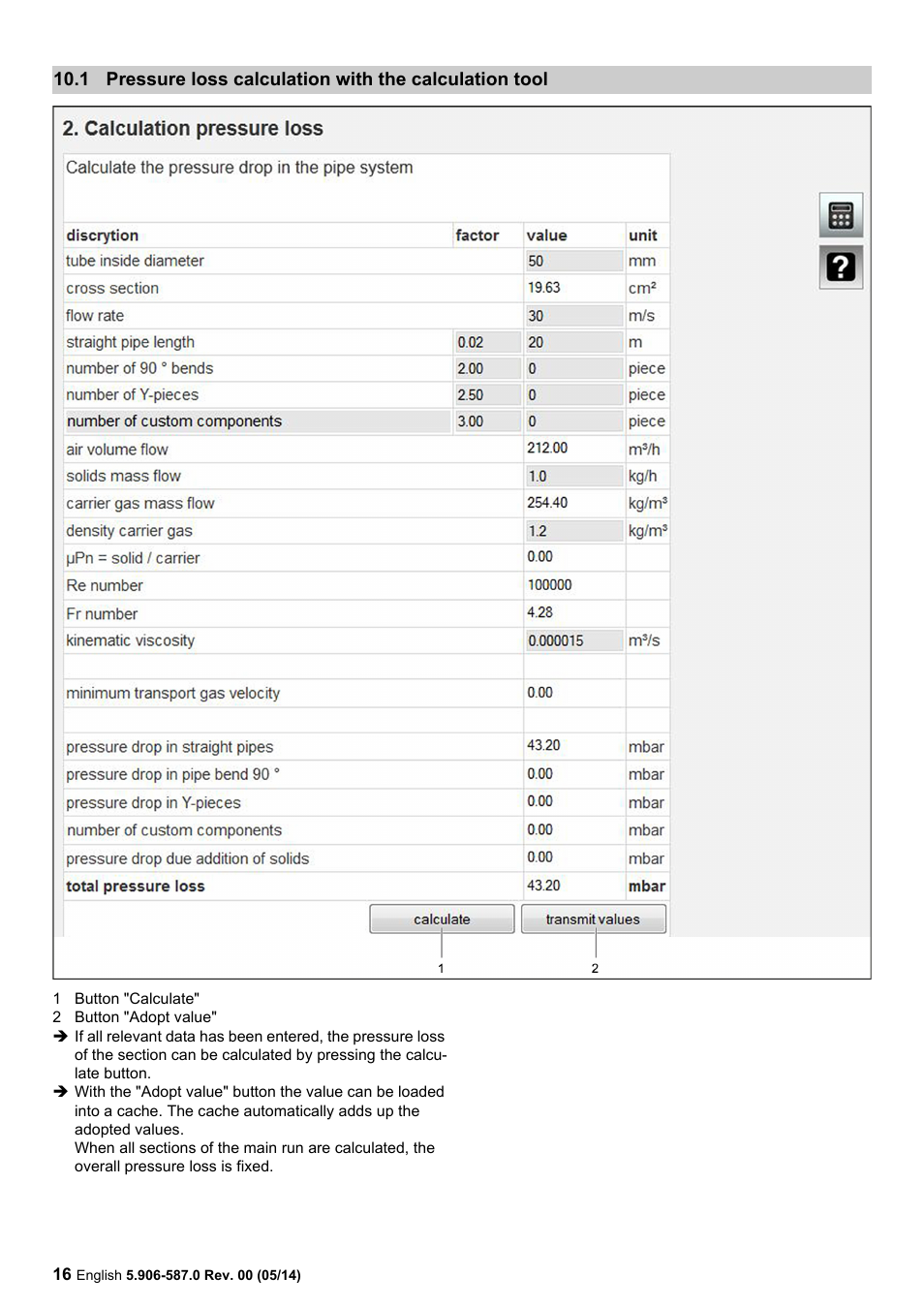This screenshot has width=924, height=1308.
Task: Click the '2. Calculation pressure loss' heading
Action: 193,129
